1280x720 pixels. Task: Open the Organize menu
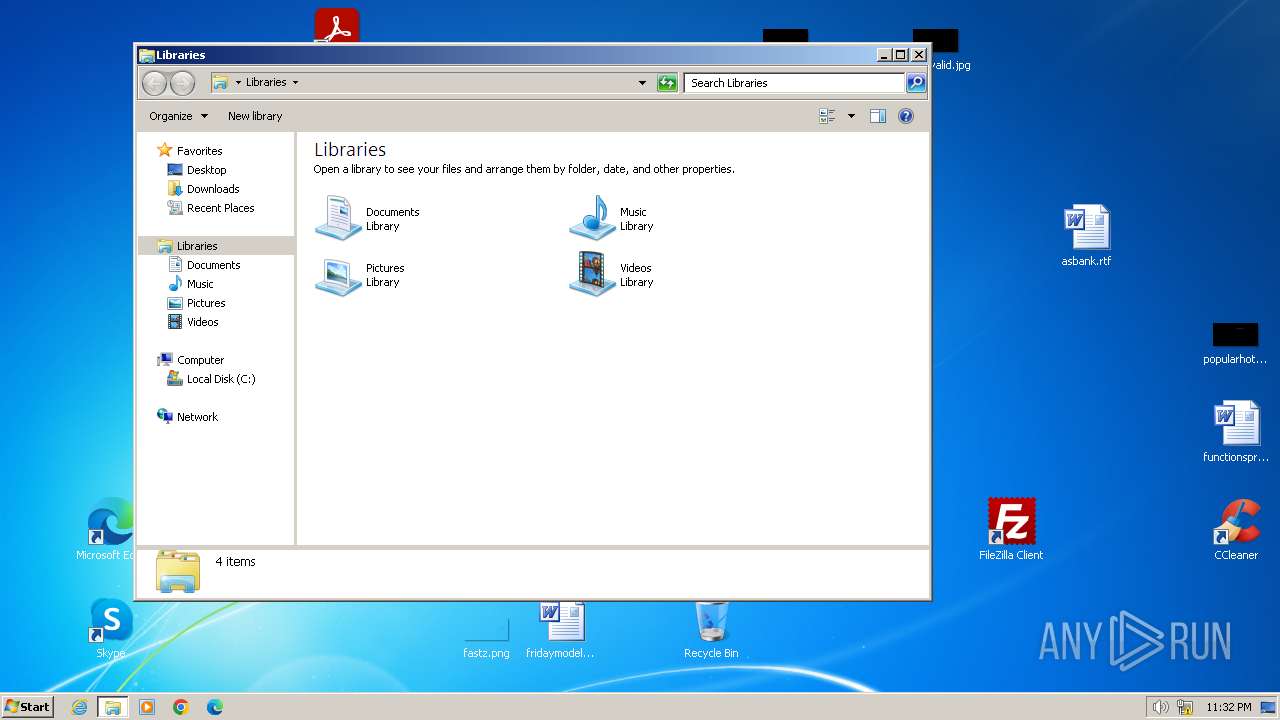178,116
